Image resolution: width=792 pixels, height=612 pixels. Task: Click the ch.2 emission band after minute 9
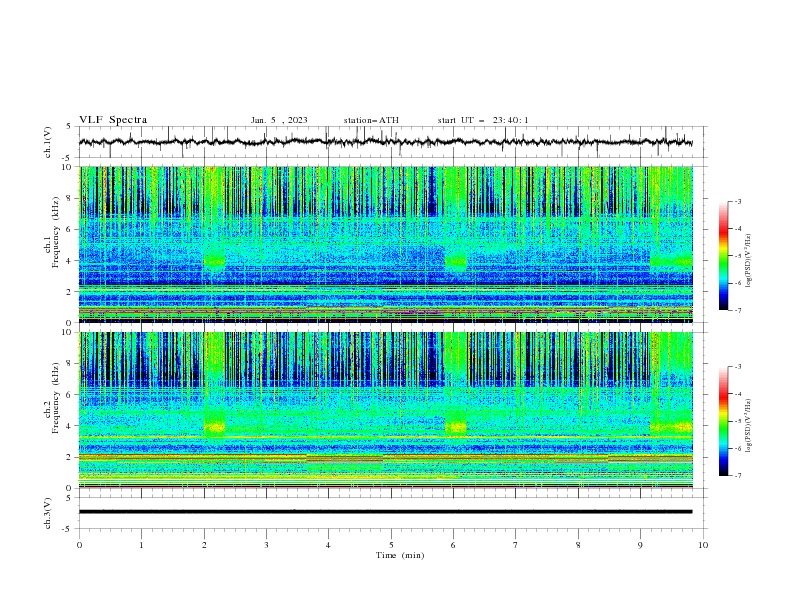(x=671, y=427)
